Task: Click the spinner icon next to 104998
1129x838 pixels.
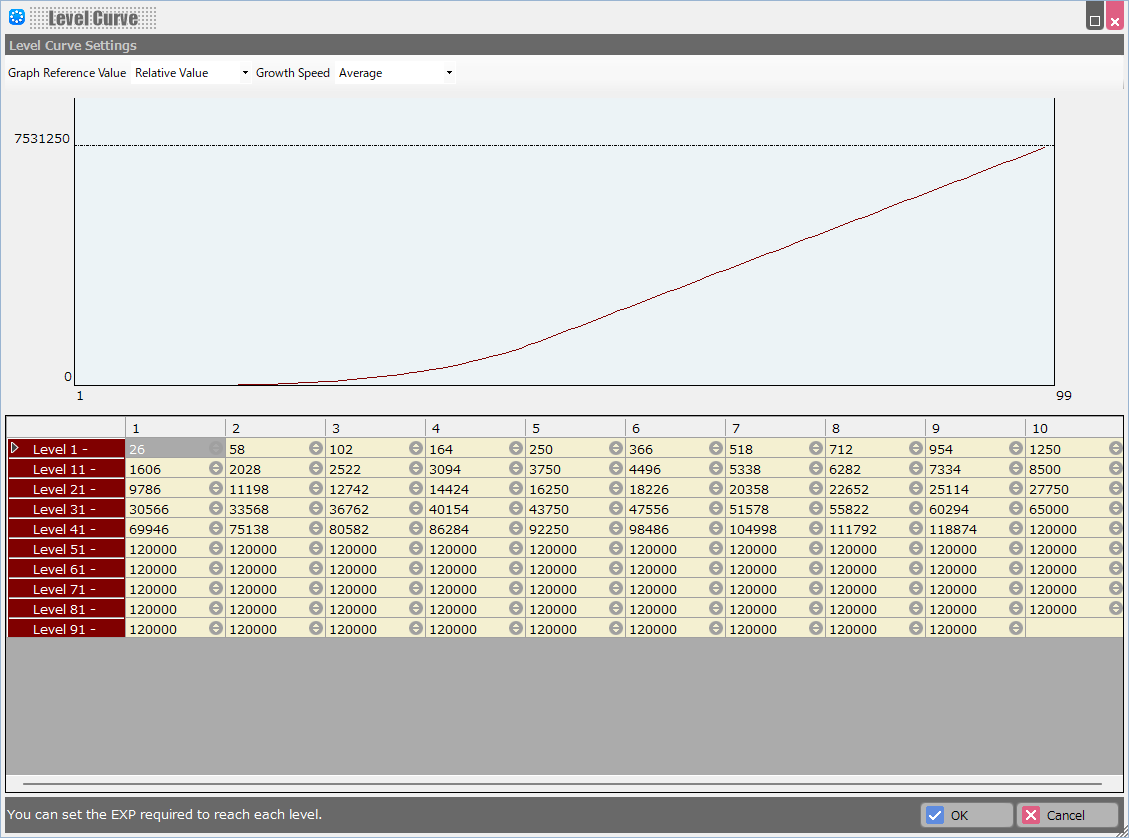Action: pos(816,529)
